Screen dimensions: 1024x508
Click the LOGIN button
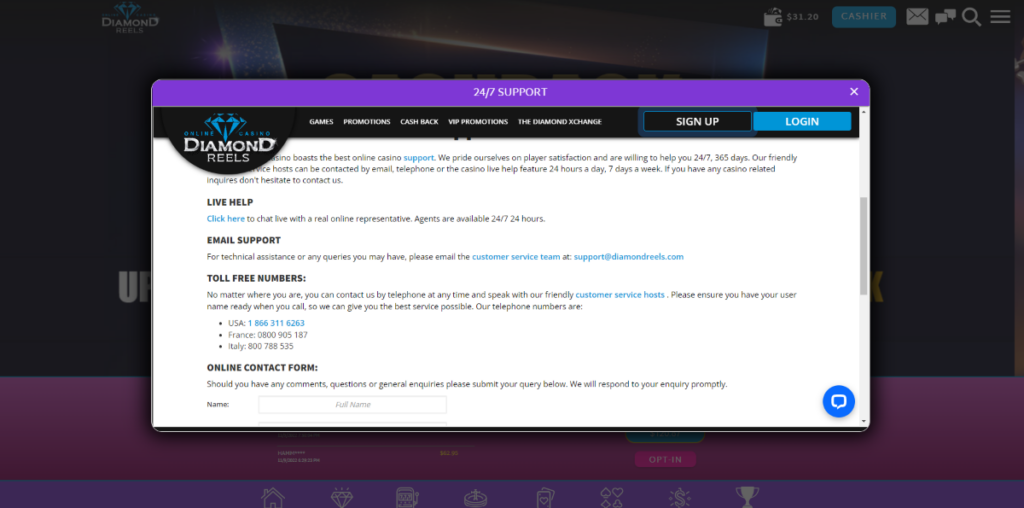pos(802,121)
